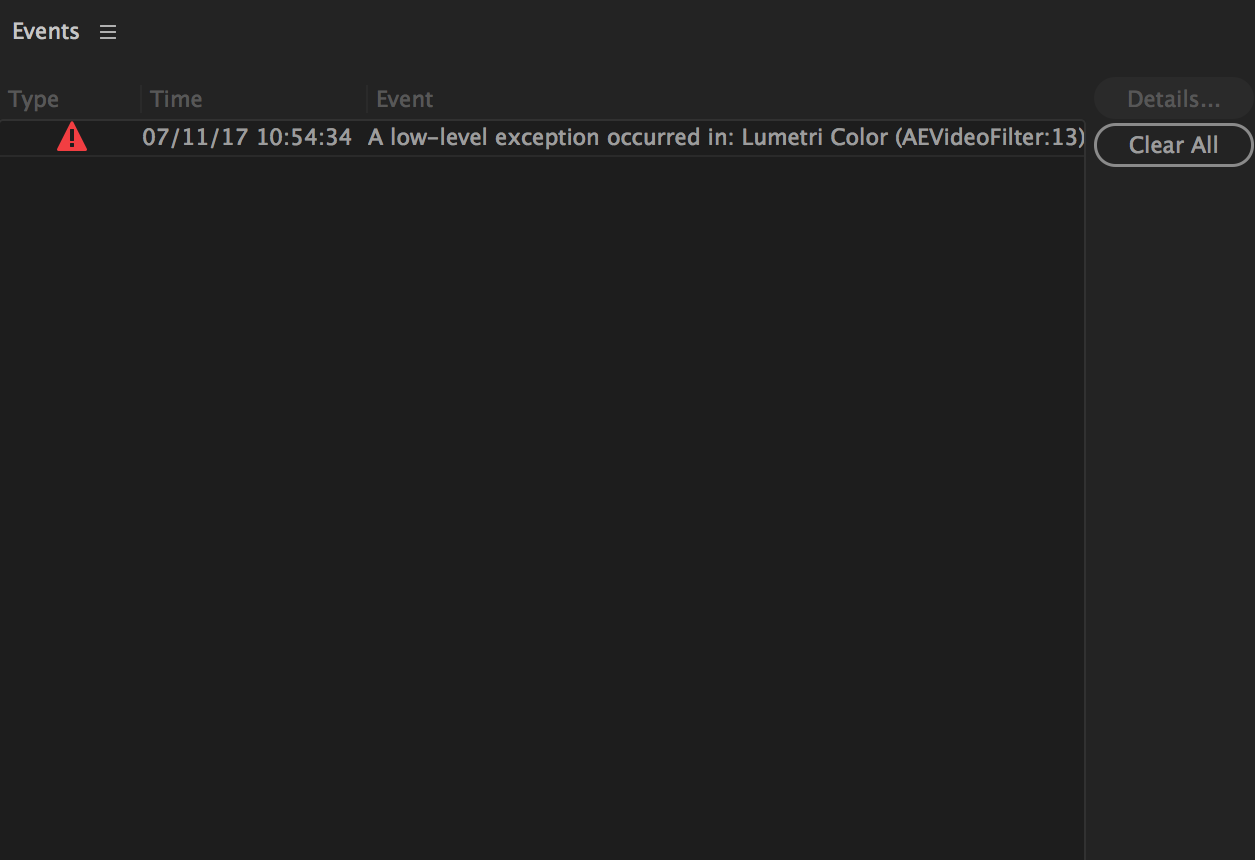This screenshot has width=1255, height=860.
Task: Click the AEVideoFilter:13 text in the event row
Action: pos(990,137)
